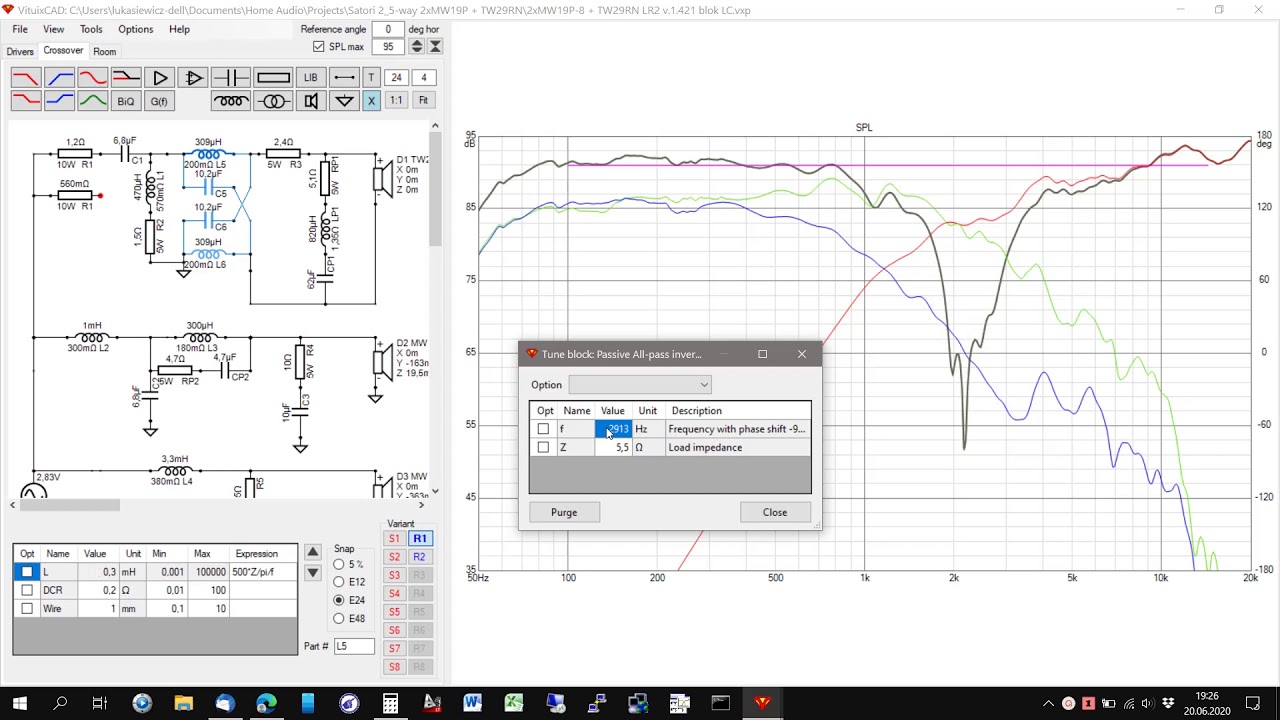1280x720 pixels.
Task: Click the frequency value field for f
Action: (614, 429)
